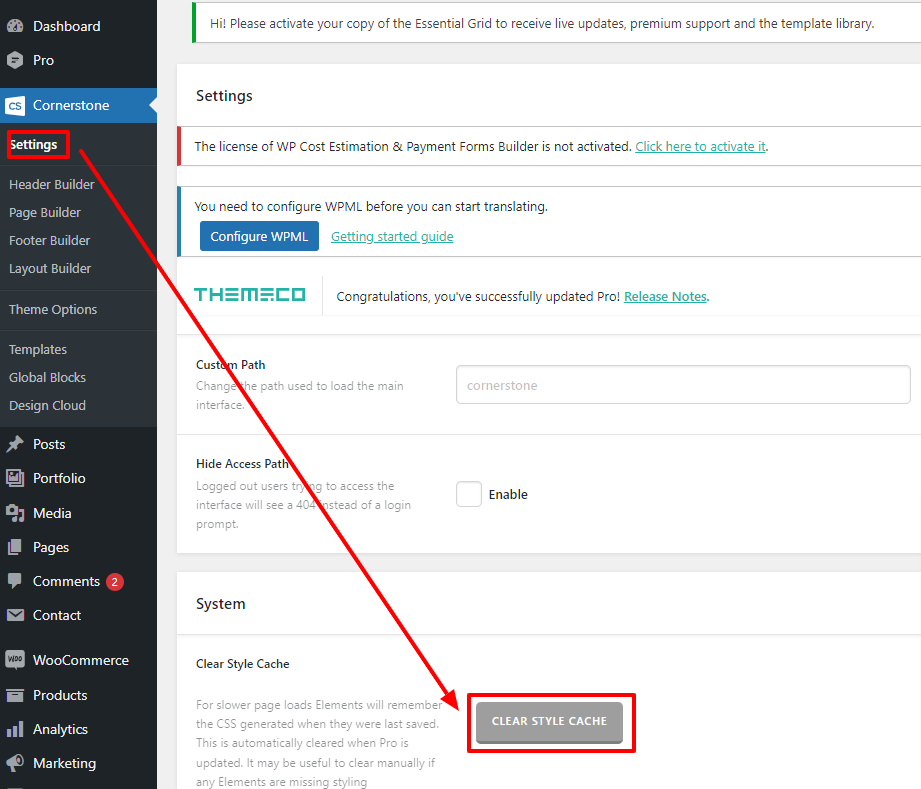Viewport: 921px width, 789px height.
Task: Click the Settings page heading
Action: pos(224,96)
